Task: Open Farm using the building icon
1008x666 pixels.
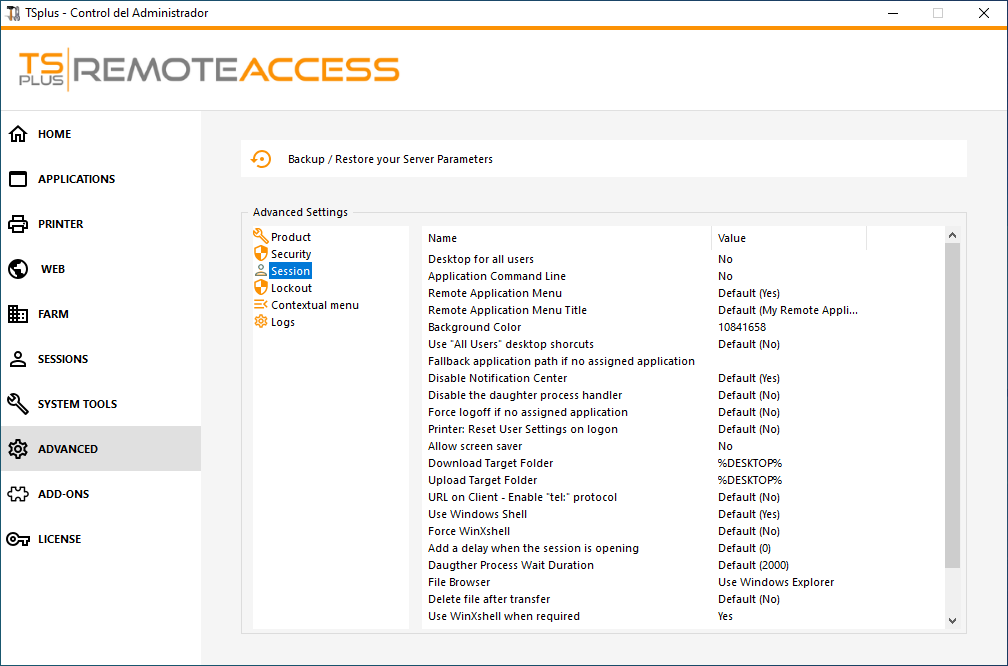Action: [x=18, y=314]
